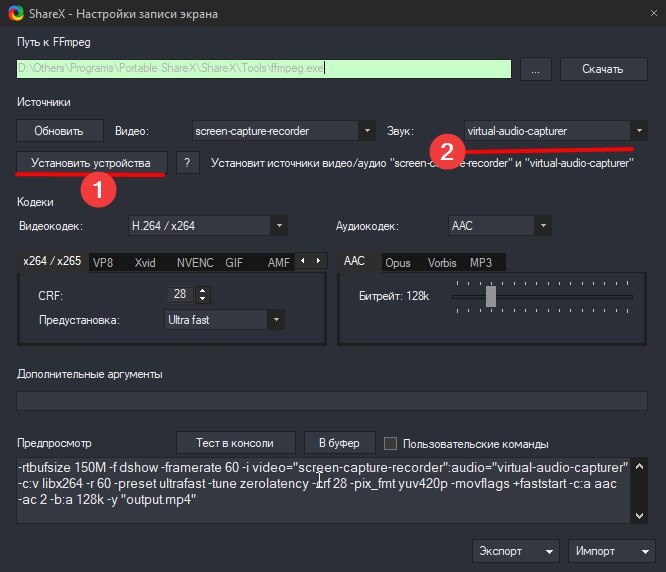The width and height of the screenshot is (666, 572).
Task: Switch to the GIF tab
Action: pos(234,262)
